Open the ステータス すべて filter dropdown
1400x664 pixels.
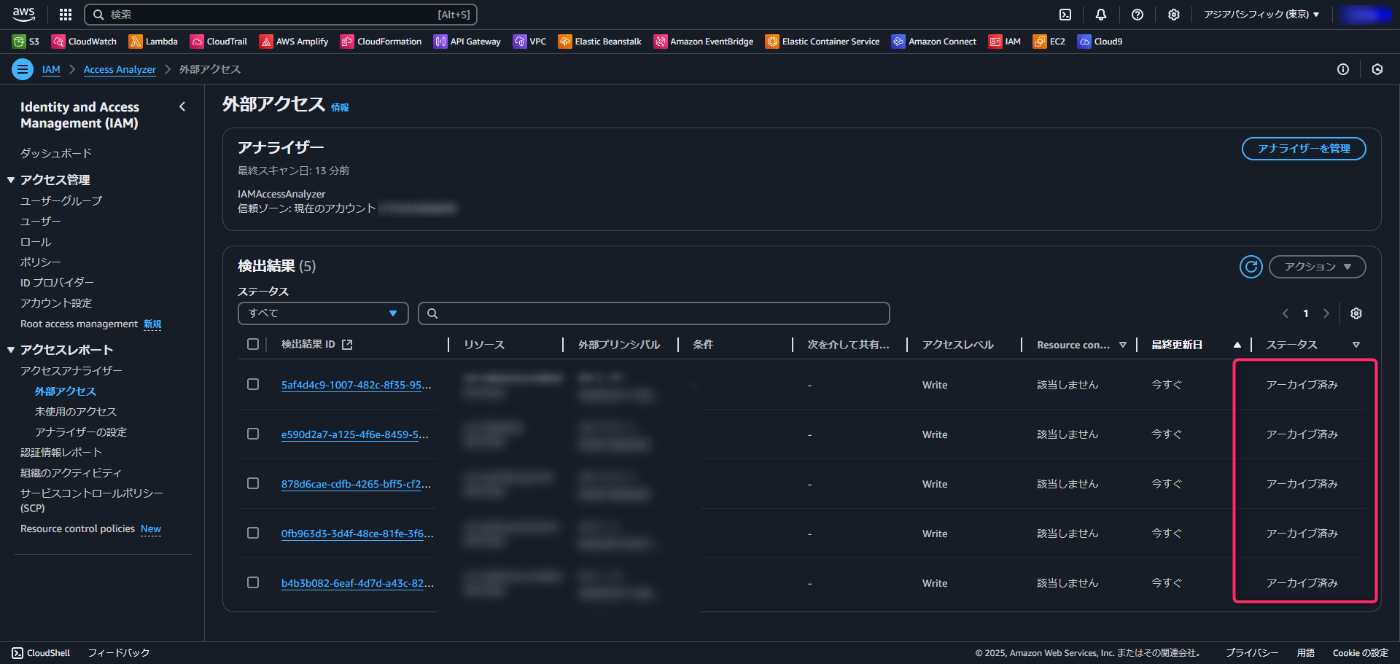[322, 313]
